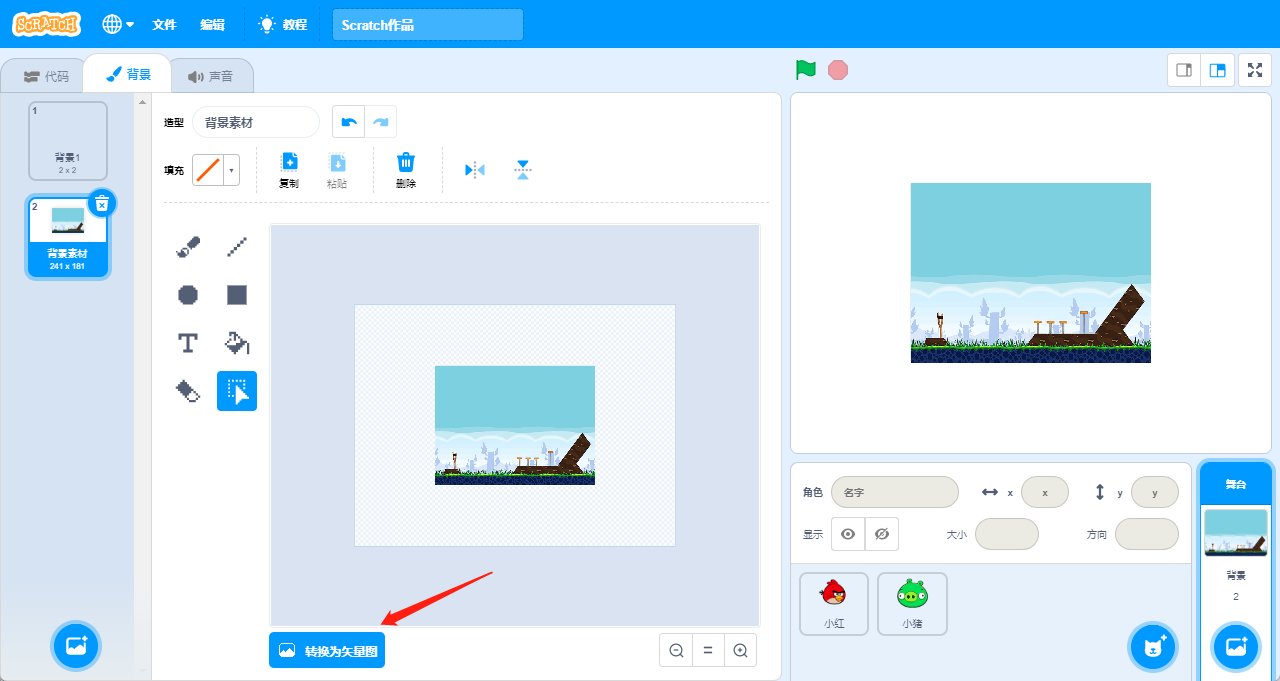The image size is (1280, 681).
Task: Switch to the 代码 tab
Action: point(47,75)
